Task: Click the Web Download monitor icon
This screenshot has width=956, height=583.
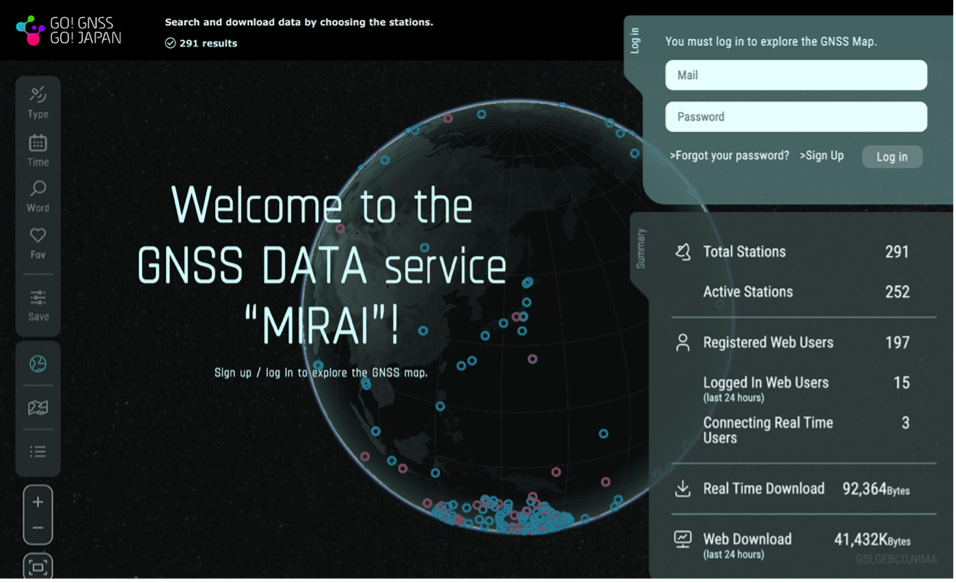Action: coord(683,539)
